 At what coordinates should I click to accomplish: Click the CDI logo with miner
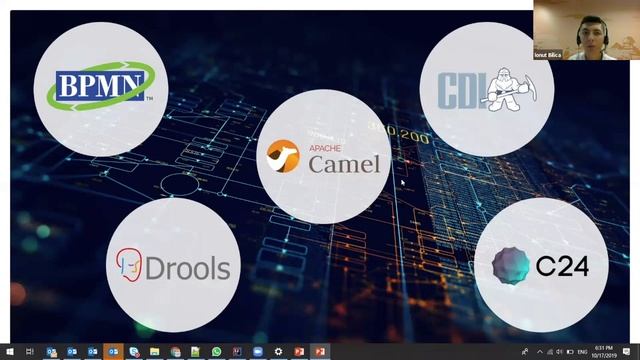[x=487, y=89]
